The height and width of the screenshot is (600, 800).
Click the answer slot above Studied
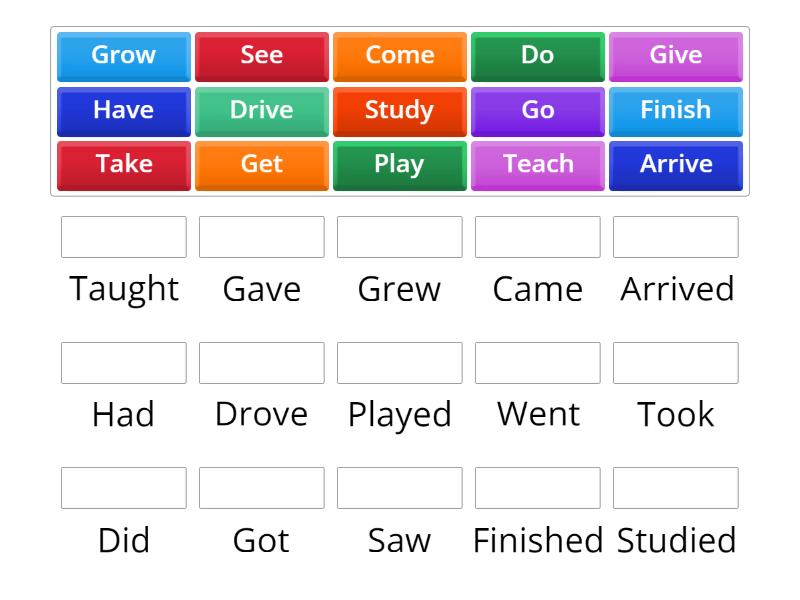tap(675, 488)
